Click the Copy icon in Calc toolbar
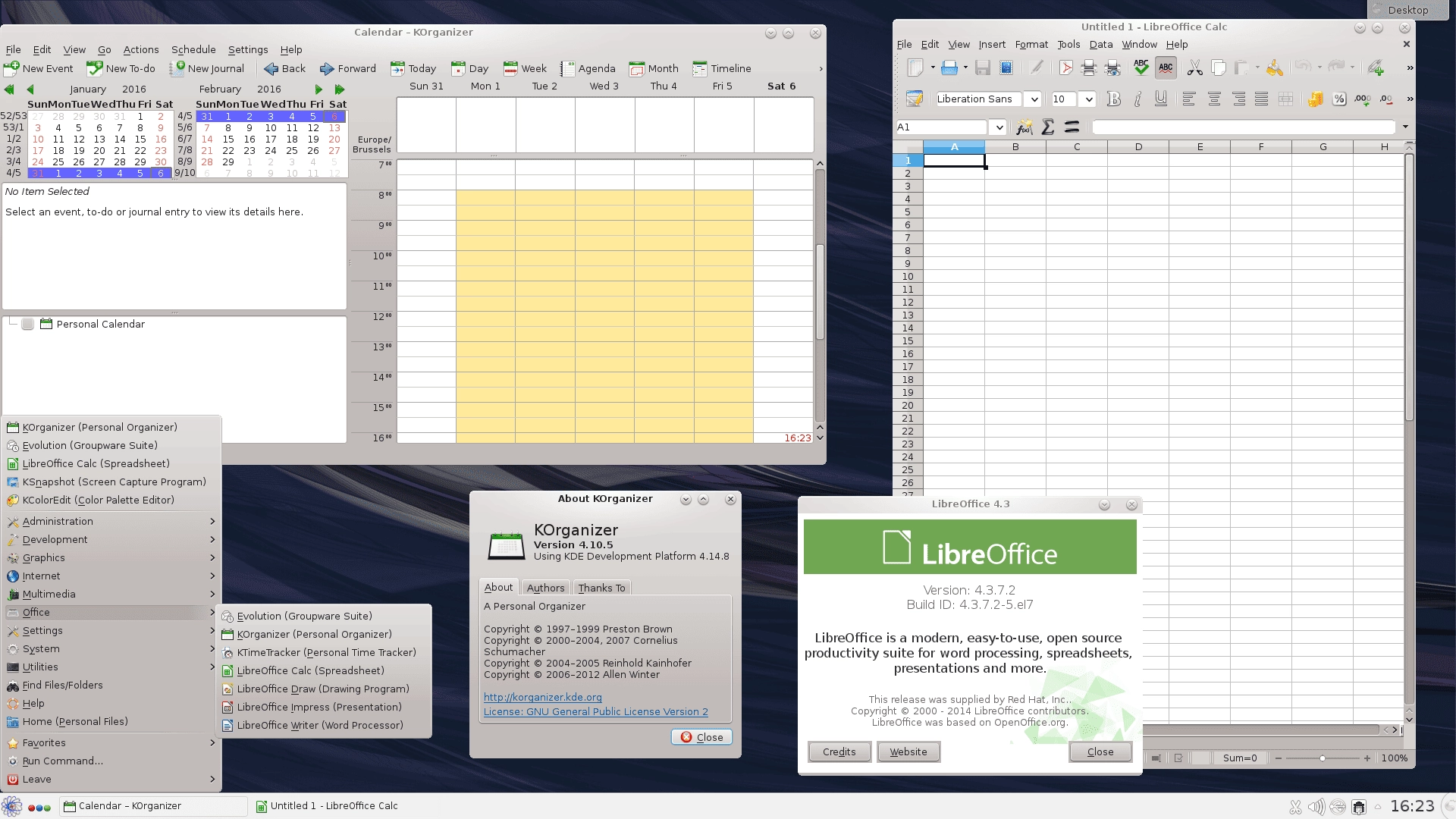 tap(1218, 68)
